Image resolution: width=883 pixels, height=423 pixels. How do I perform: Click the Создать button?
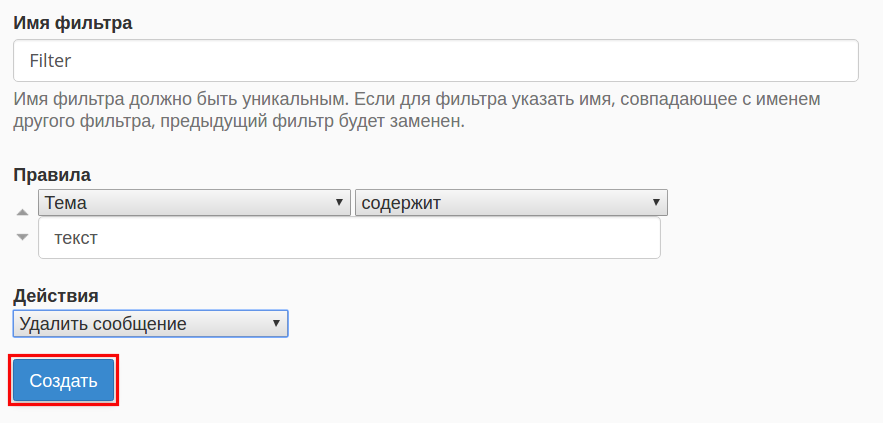point(64,381)
